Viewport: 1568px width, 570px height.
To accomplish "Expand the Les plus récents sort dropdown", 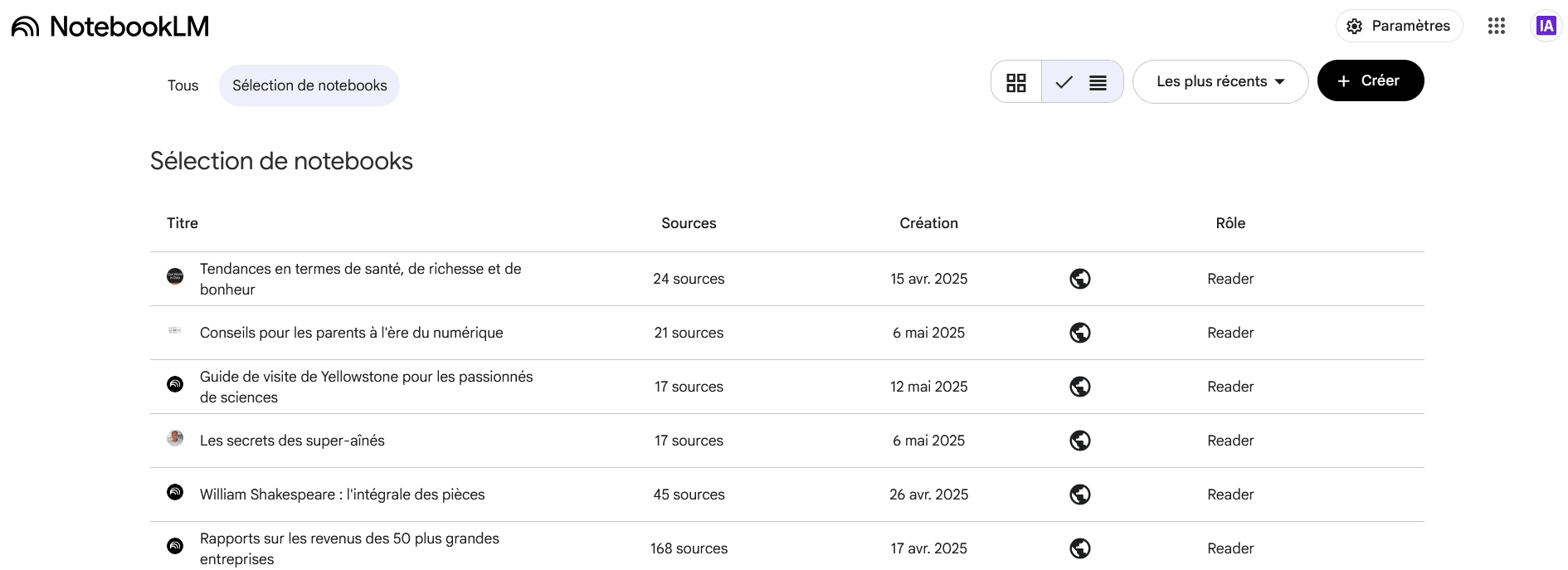I will coord(1220,82).
